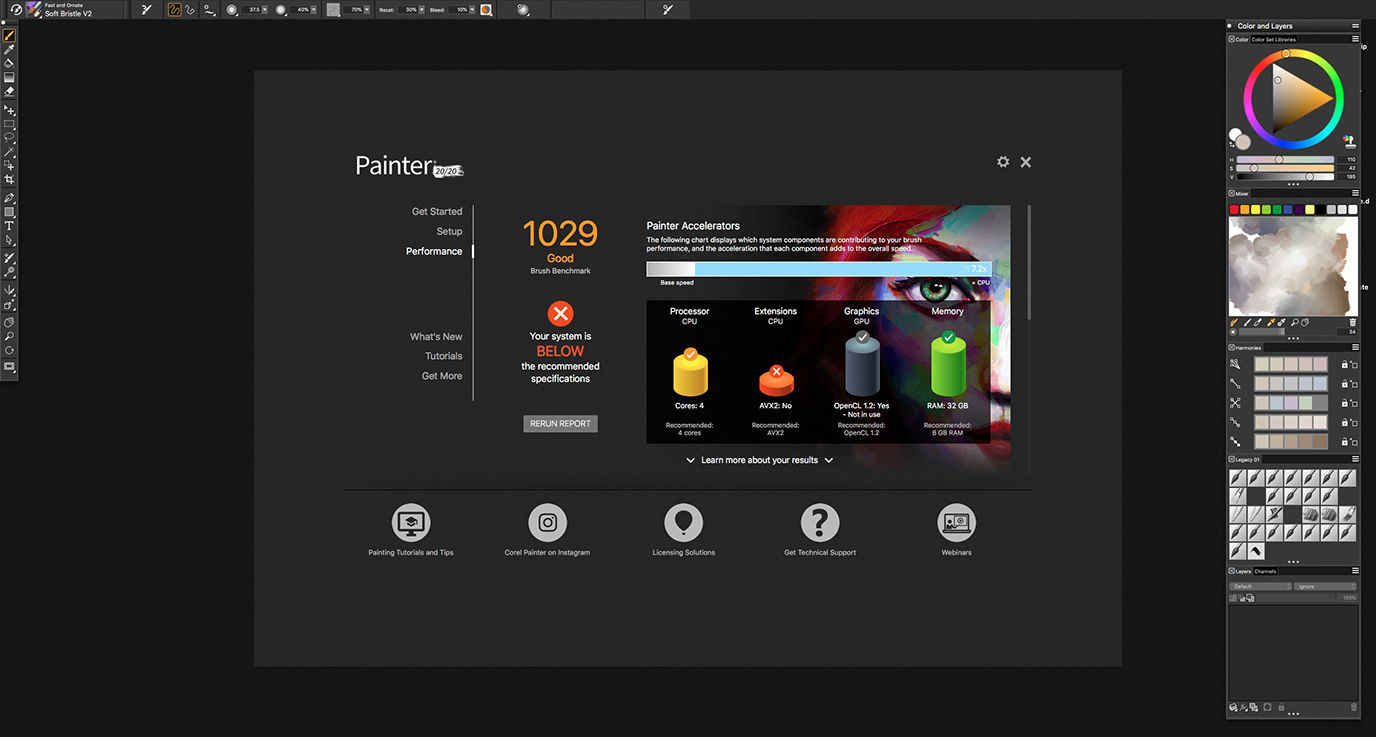Image resolution: width=1376 pixels, height=737 pixels.
Task: Open Corel Painter on Instagram
Action: pyautogui.click(x=547, y=522)
